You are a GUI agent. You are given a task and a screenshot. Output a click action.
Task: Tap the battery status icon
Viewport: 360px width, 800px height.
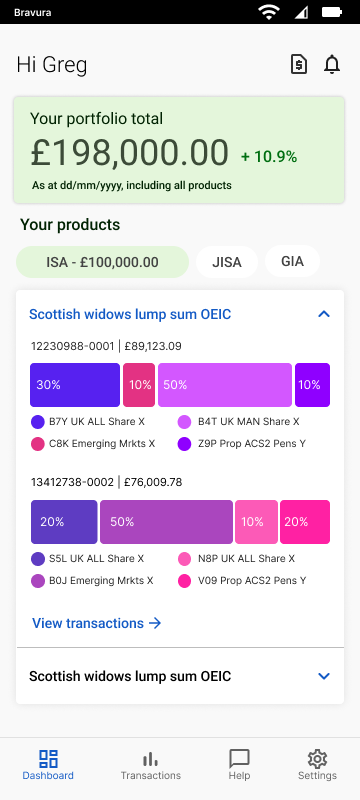(x=332, y=12)
